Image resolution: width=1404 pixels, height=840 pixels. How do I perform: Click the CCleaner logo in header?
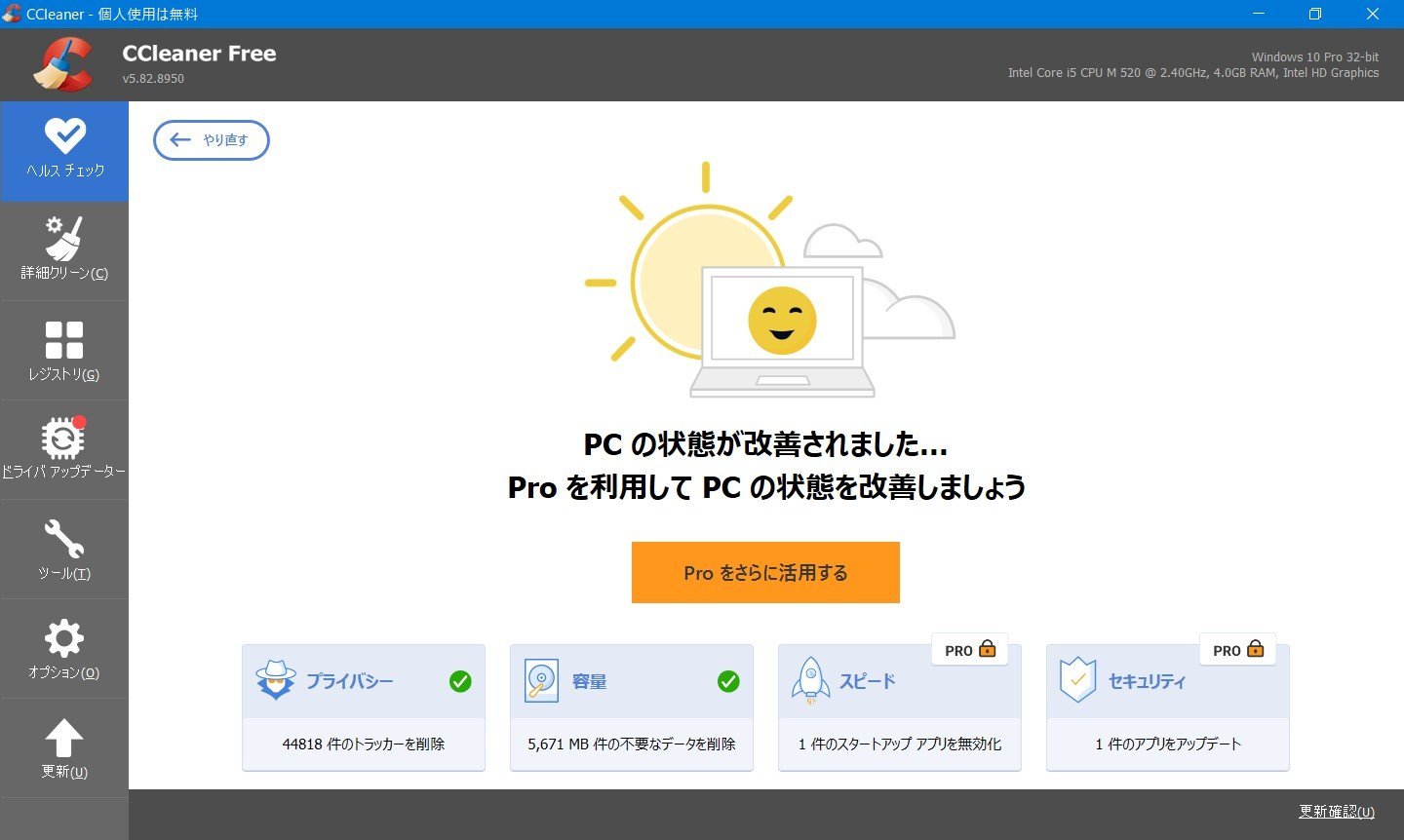point(62,63)
